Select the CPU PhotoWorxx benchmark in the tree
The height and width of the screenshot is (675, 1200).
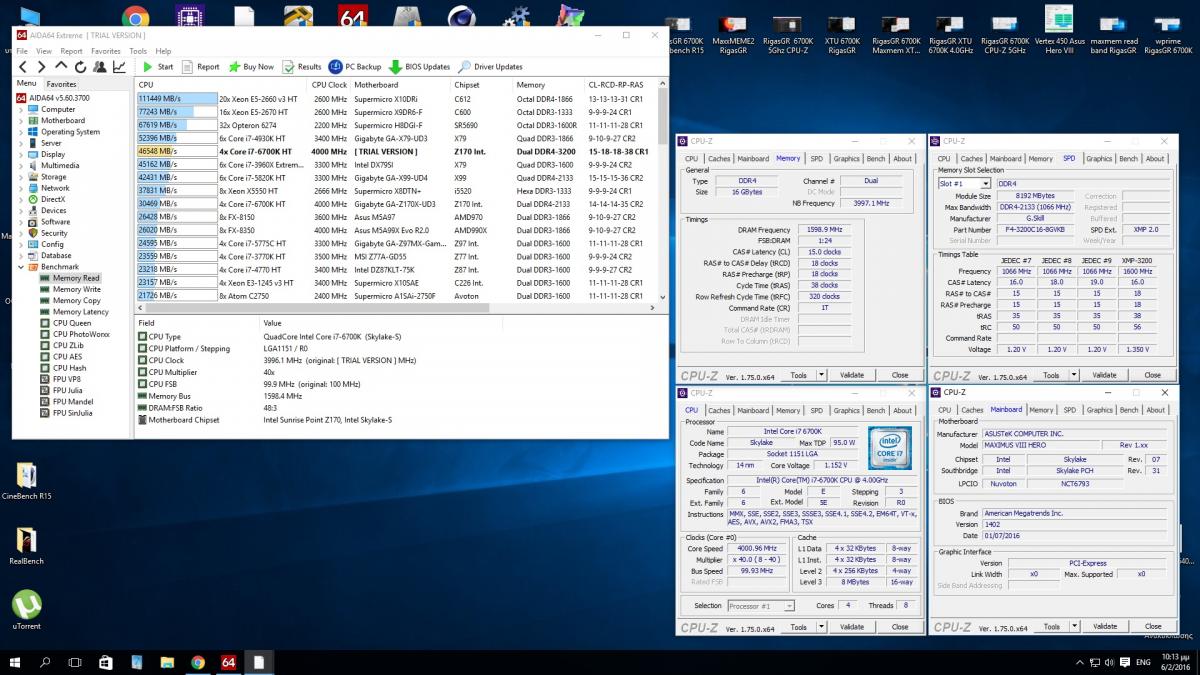pyautogui.click(x=81, y=334)
